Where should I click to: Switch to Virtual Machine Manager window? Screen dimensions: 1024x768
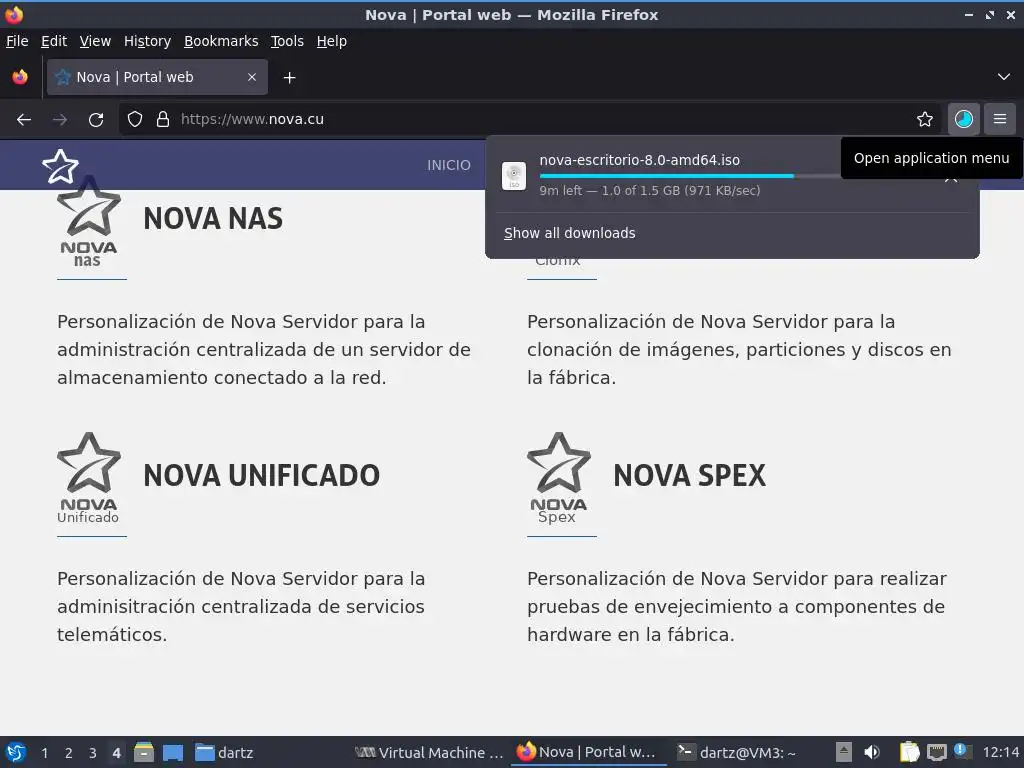pos(429,752)
